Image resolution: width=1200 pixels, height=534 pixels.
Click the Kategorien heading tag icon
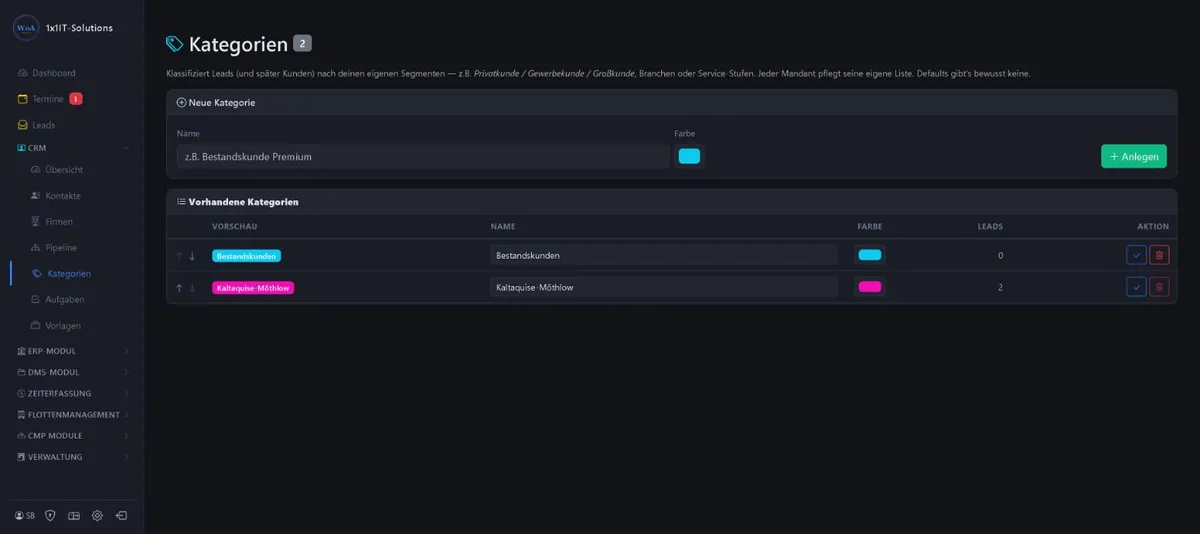175,44
